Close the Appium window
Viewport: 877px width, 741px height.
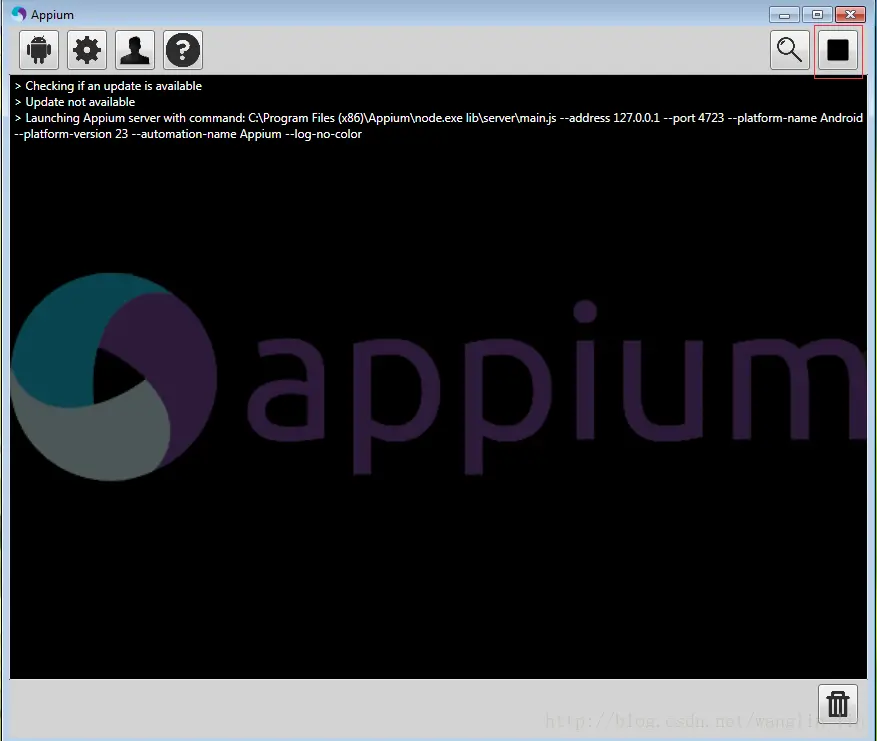tap(850, 15)
